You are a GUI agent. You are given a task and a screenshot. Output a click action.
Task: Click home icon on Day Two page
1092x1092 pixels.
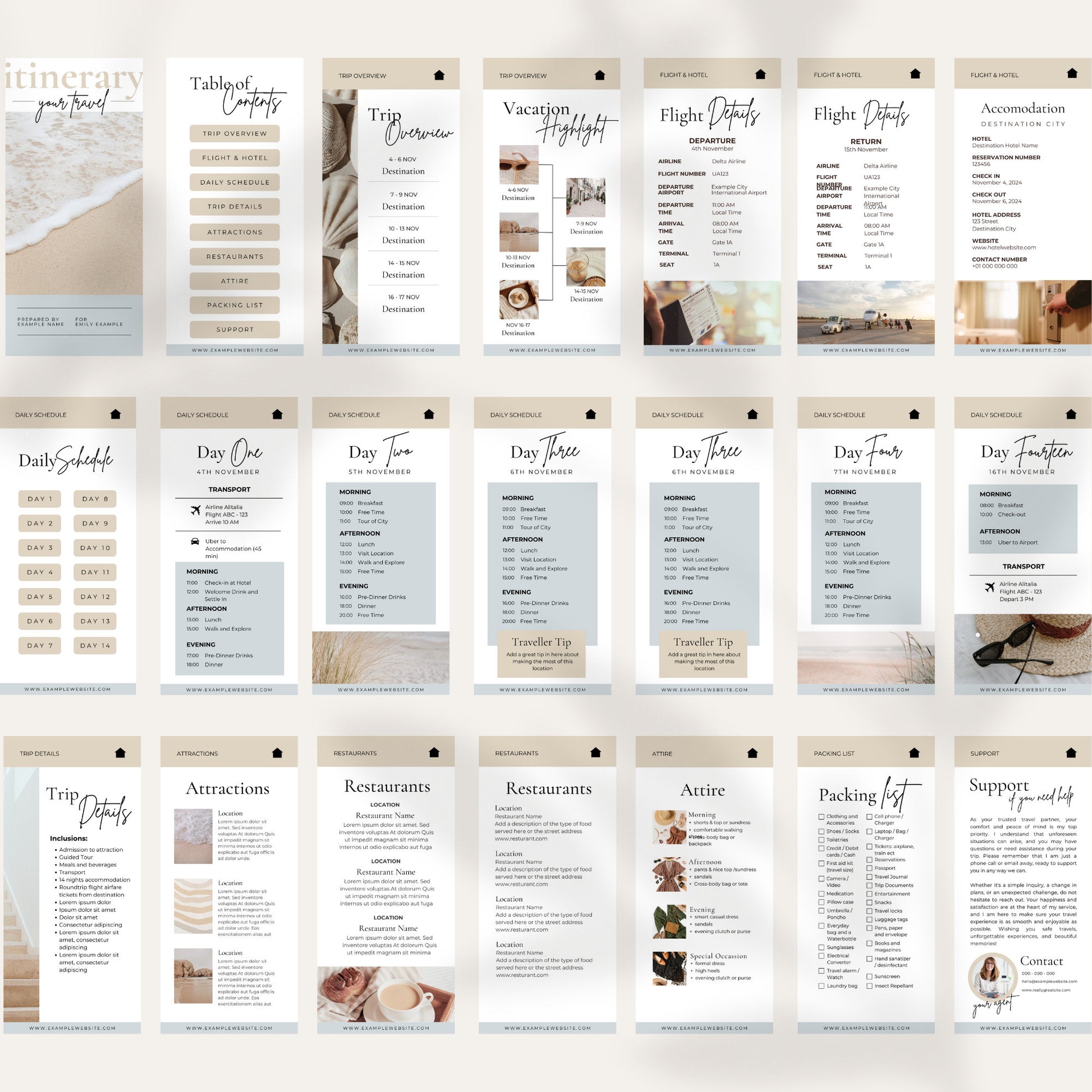pyautogui.click(x=428, y=414)
